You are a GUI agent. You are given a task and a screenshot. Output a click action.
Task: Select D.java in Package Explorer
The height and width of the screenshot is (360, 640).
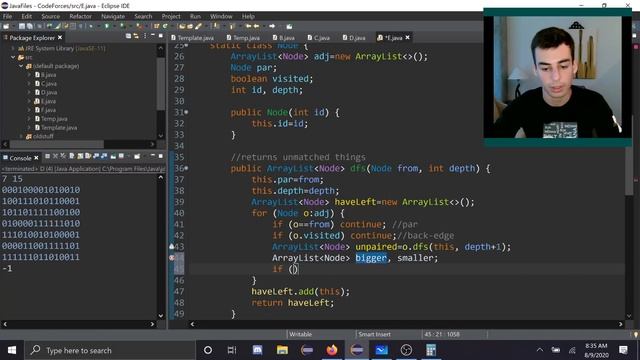click(46, 92)
